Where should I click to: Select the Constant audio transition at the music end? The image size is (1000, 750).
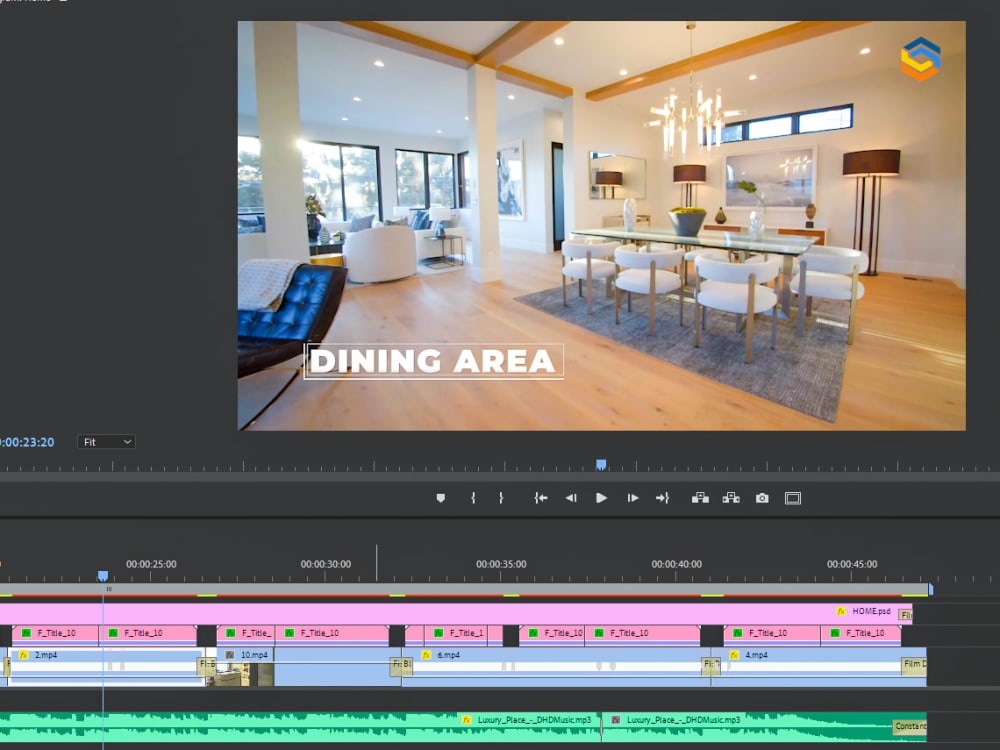909,726
